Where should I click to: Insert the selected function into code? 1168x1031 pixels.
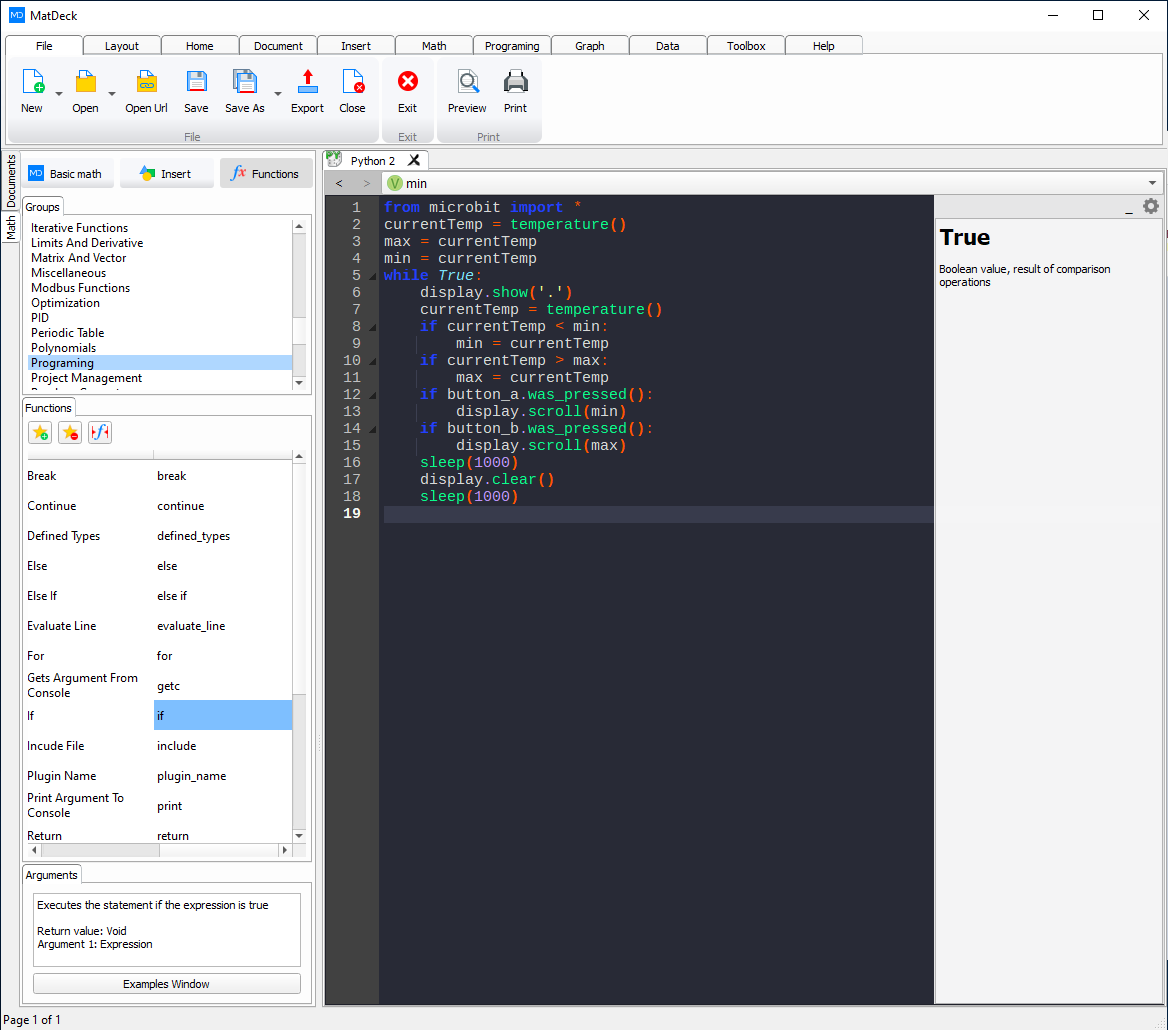pyautogui.click(x=99, y=432)
